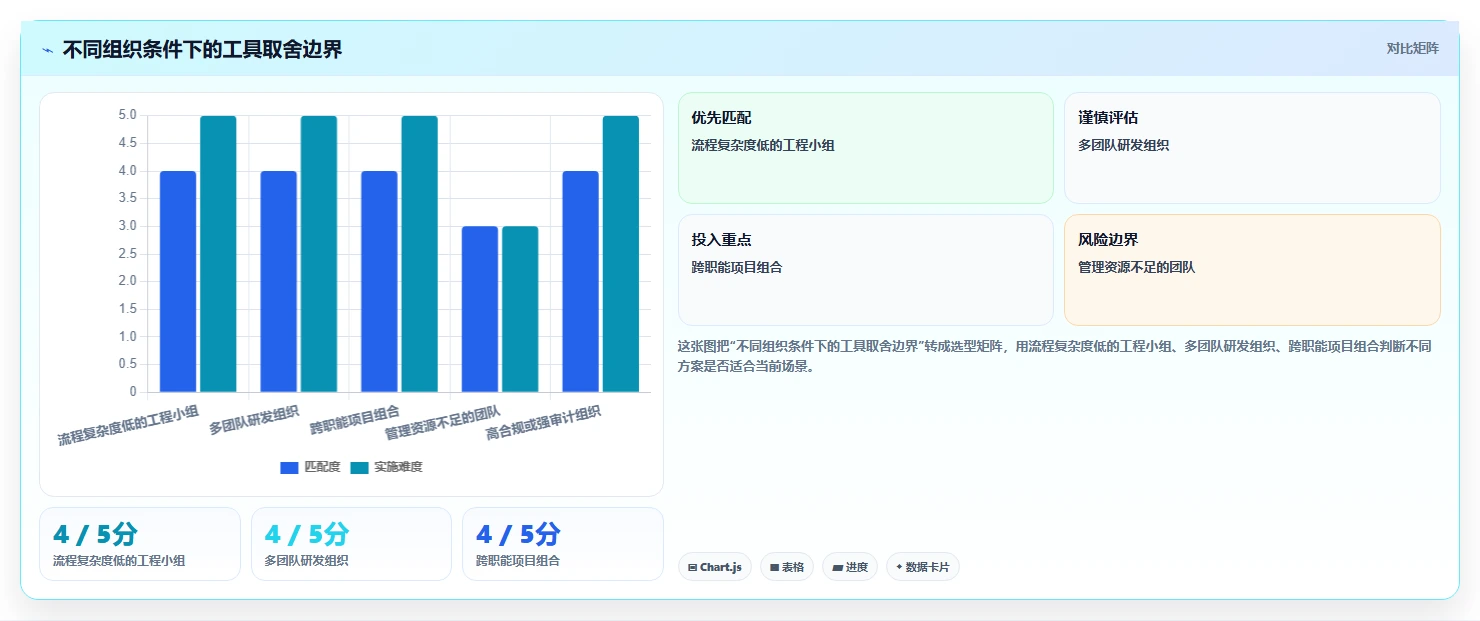Select the 谨慎评估 matrix card
Image resolution: width=1480 pixels, height=621 pixels.
(1252, 148)
